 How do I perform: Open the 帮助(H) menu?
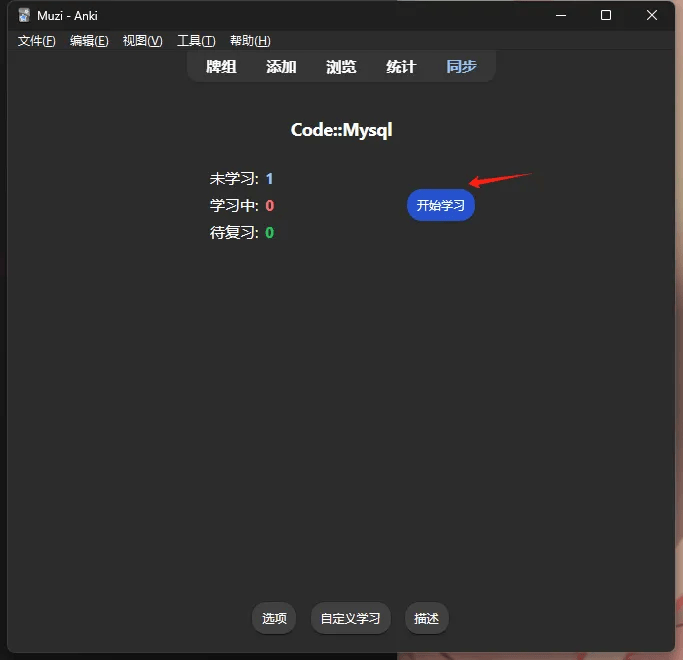(x=250, y=41)
